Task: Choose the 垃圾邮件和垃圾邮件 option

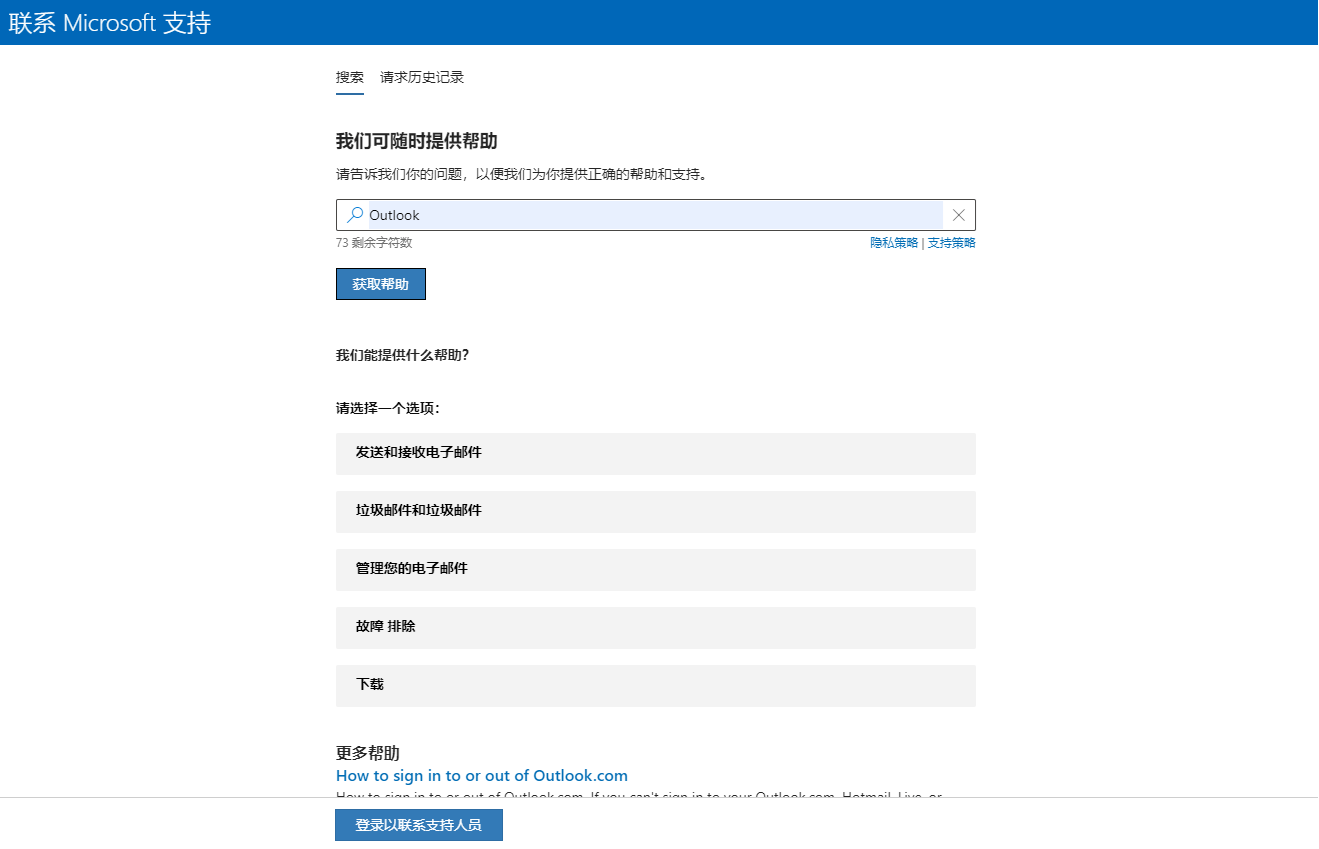Action: tap(656, 511)
